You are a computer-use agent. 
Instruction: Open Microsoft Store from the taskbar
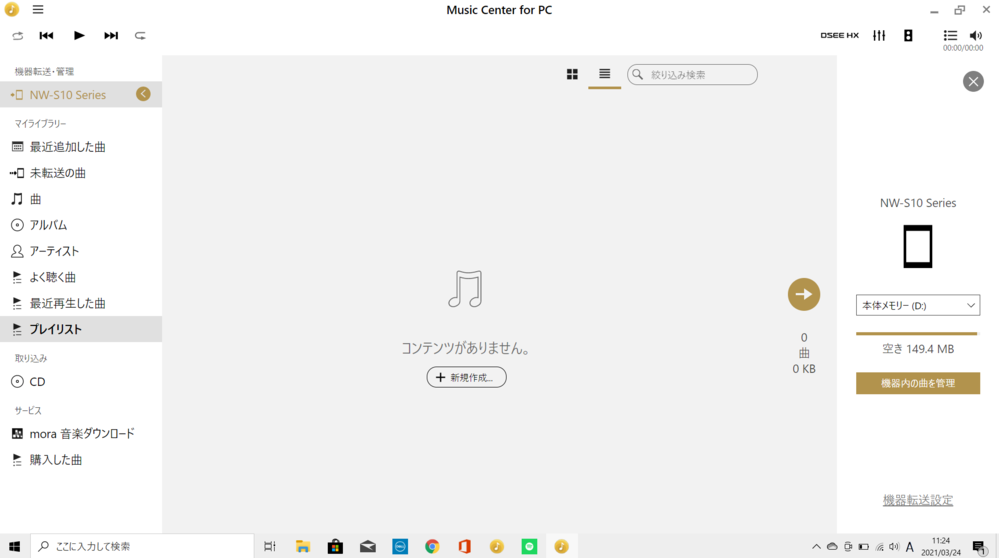click(x=335, y=546)
